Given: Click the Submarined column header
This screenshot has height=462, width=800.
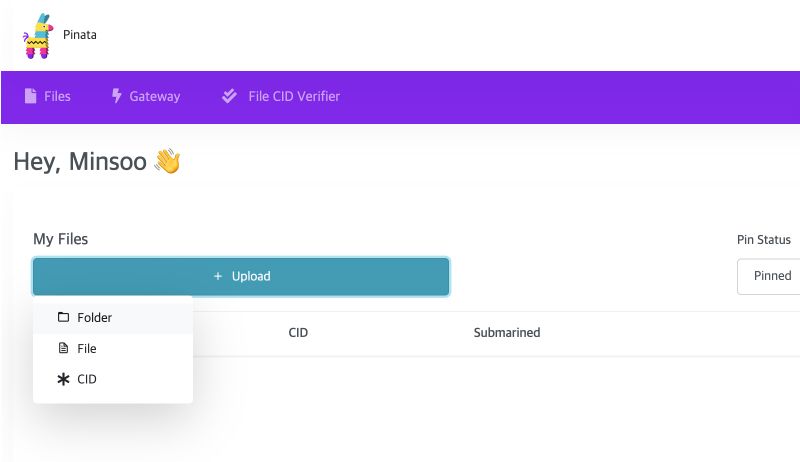Looking at the screenshot, I should 507,332.
